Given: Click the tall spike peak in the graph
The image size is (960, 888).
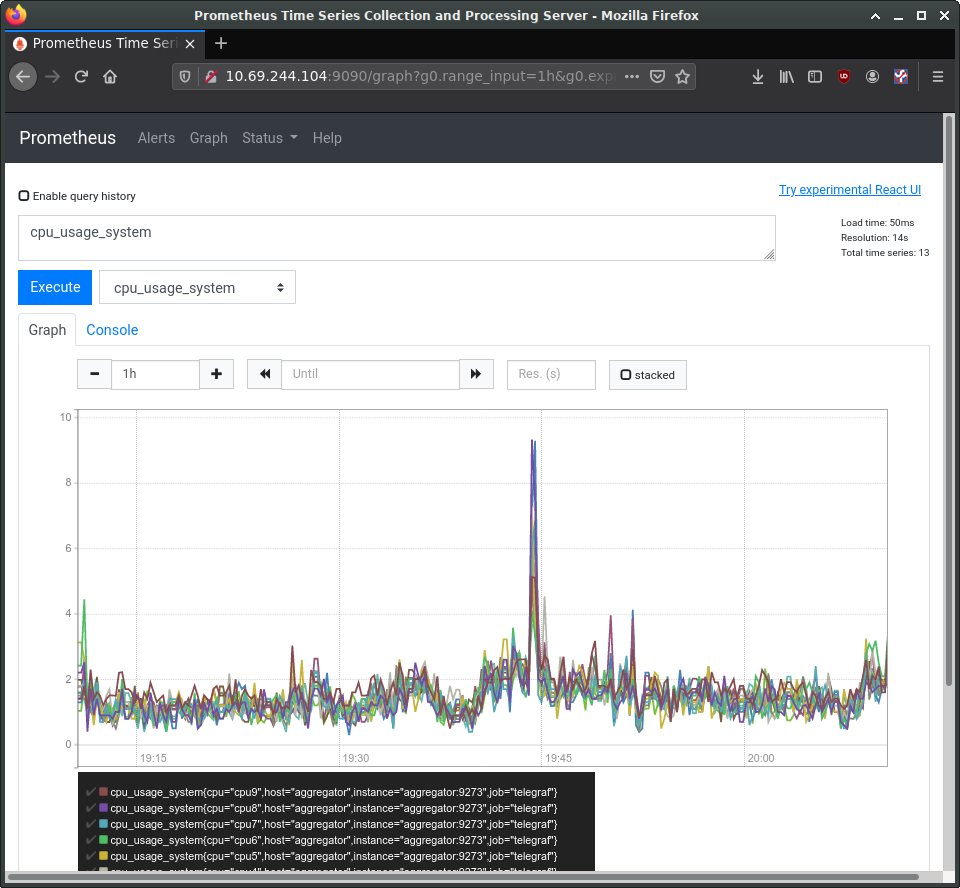Looking at the screenshot, I should pos(533,441).
